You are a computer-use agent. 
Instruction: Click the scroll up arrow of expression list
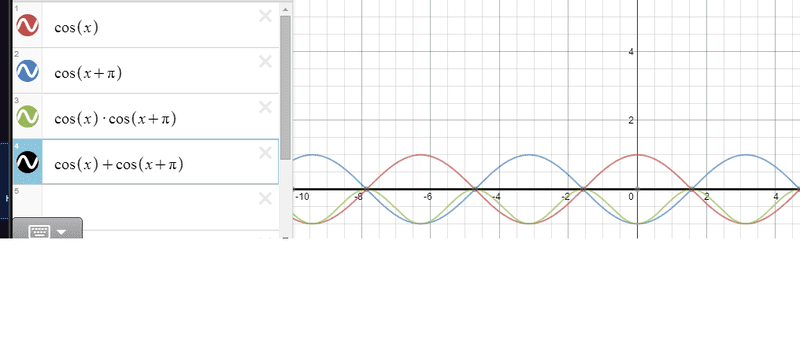285,9
